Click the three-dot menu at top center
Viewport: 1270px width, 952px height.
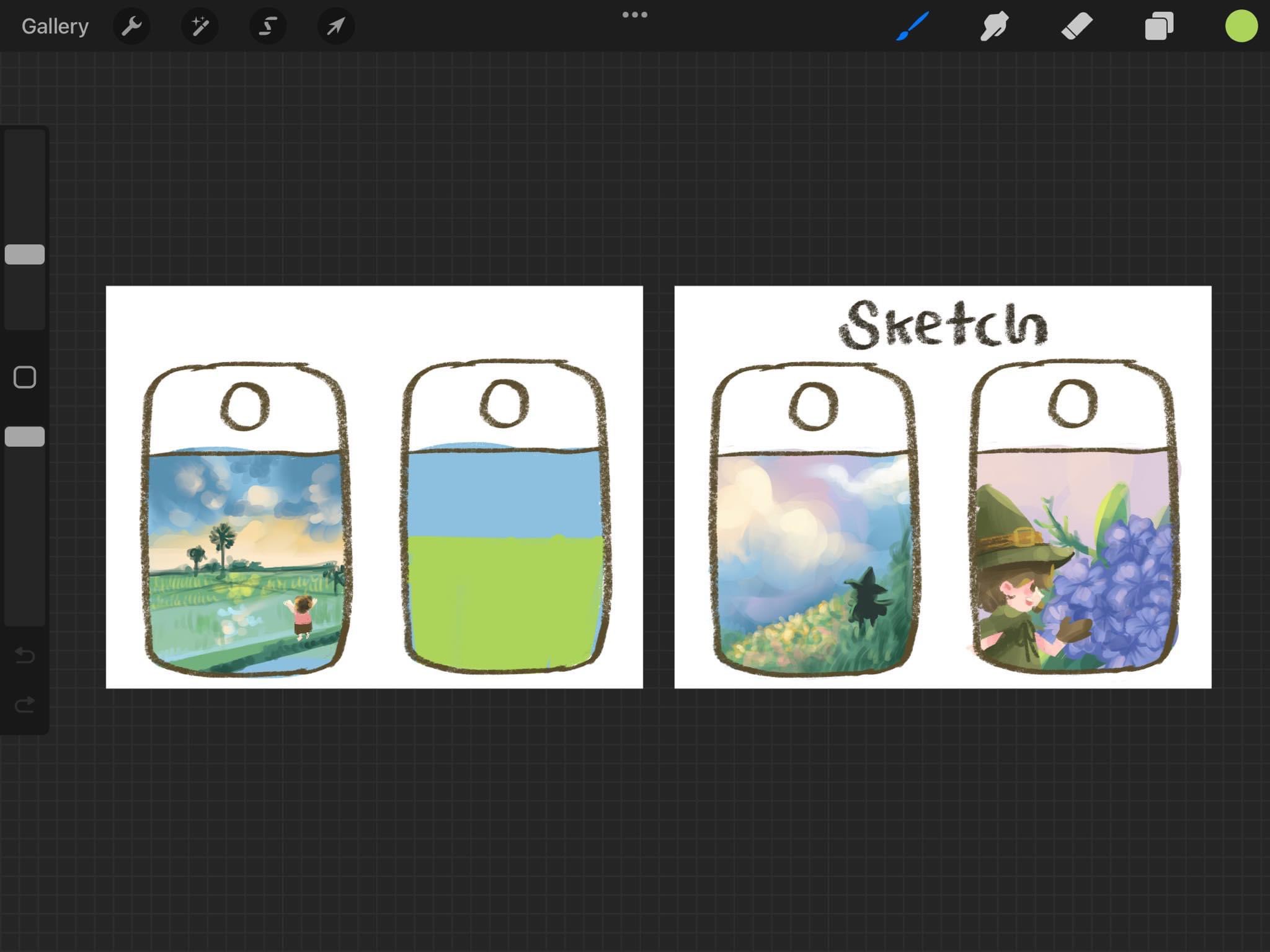634,14
